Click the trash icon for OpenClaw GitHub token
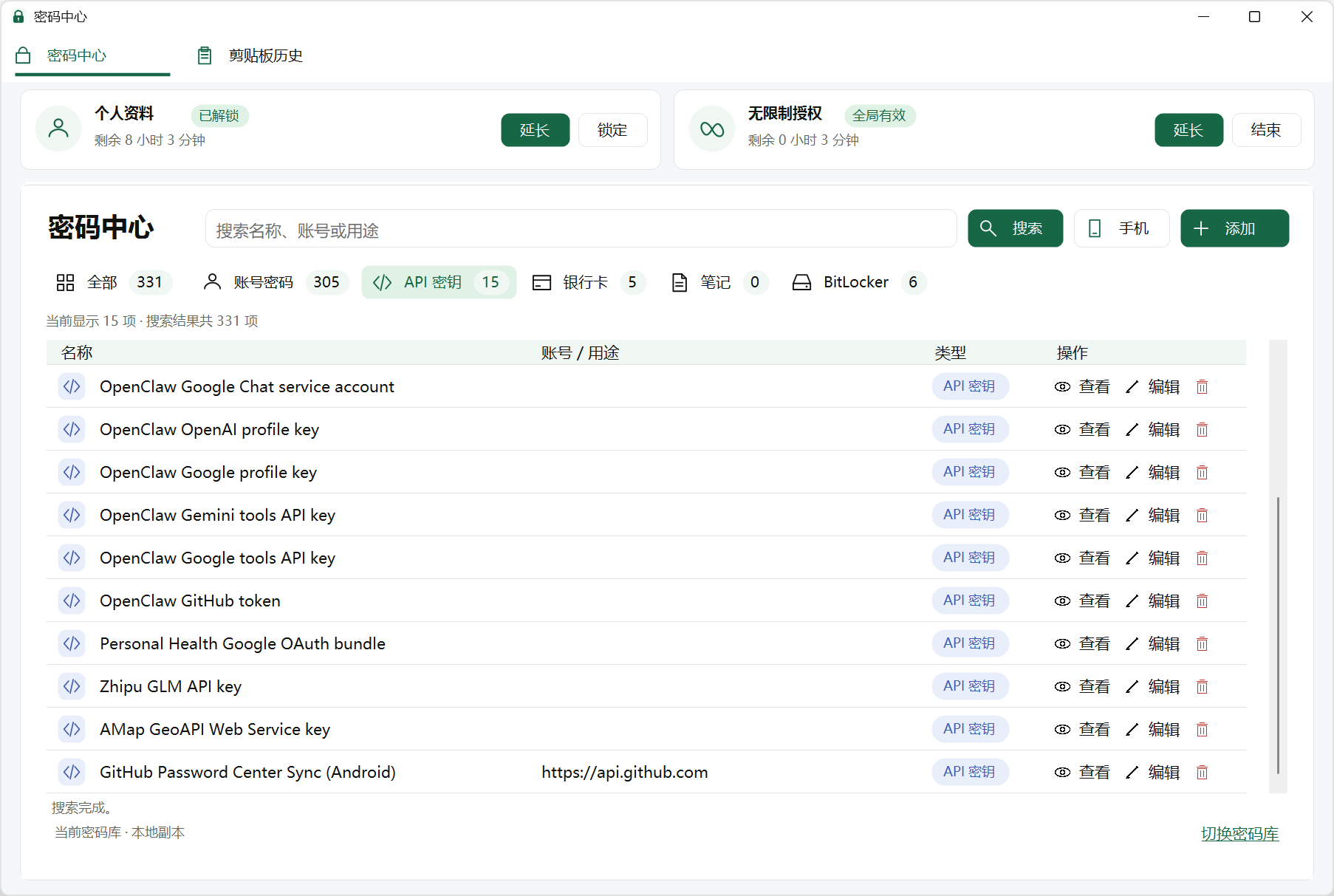1334x896 pixels. 1202,601
